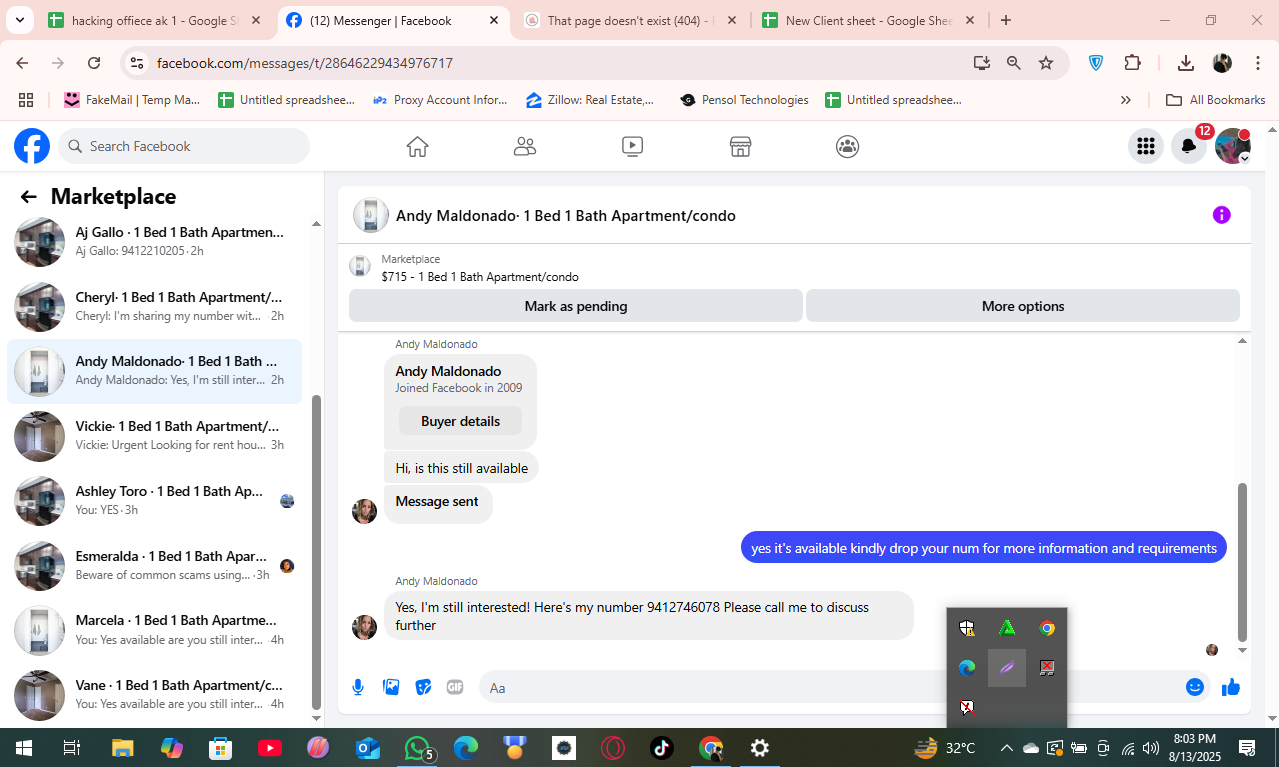This screenshot has width=1279, height=767.
Task: Open the emoji picker in message box
Action: pos(1194,687)
